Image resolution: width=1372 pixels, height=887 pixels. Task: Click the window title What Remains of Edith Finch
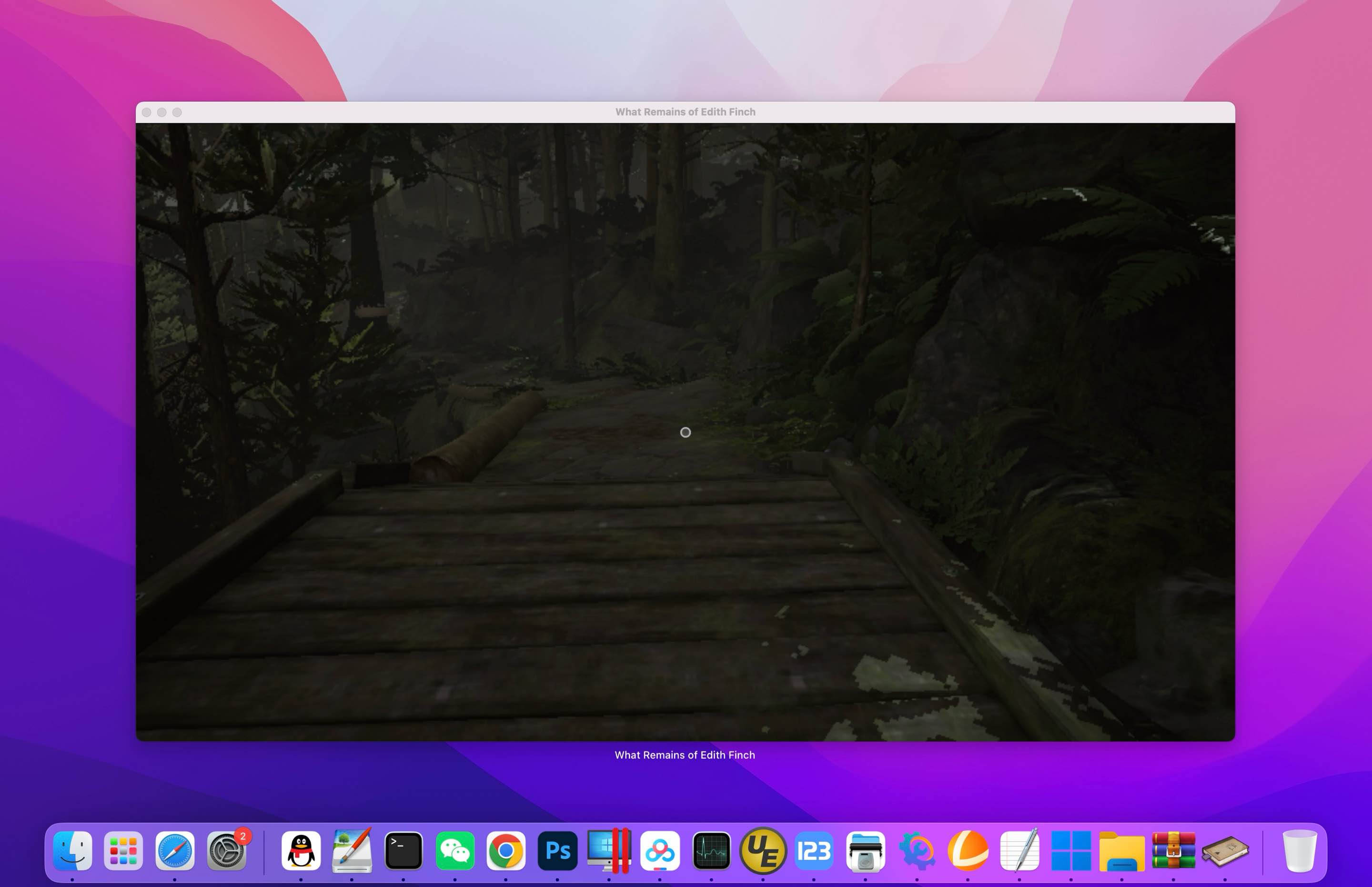pyautogui.click(x=686, y=112)
